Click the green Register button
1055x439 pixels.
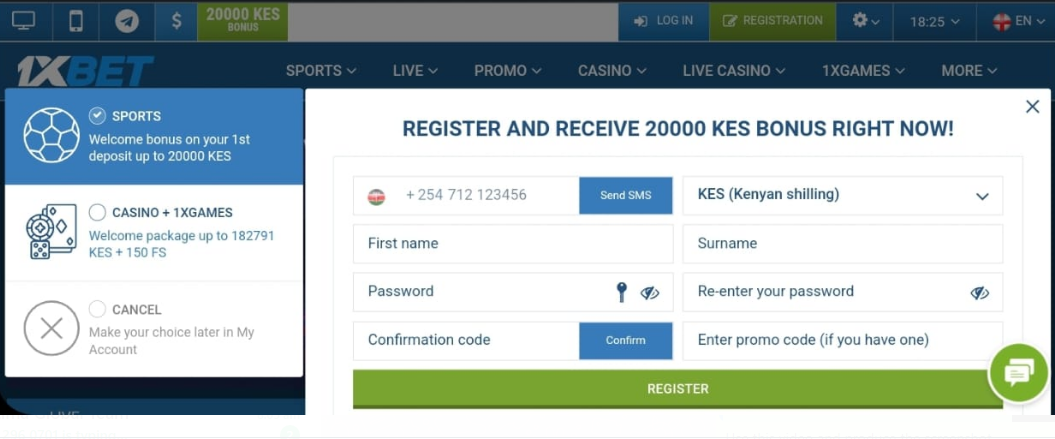coord(677,388)
